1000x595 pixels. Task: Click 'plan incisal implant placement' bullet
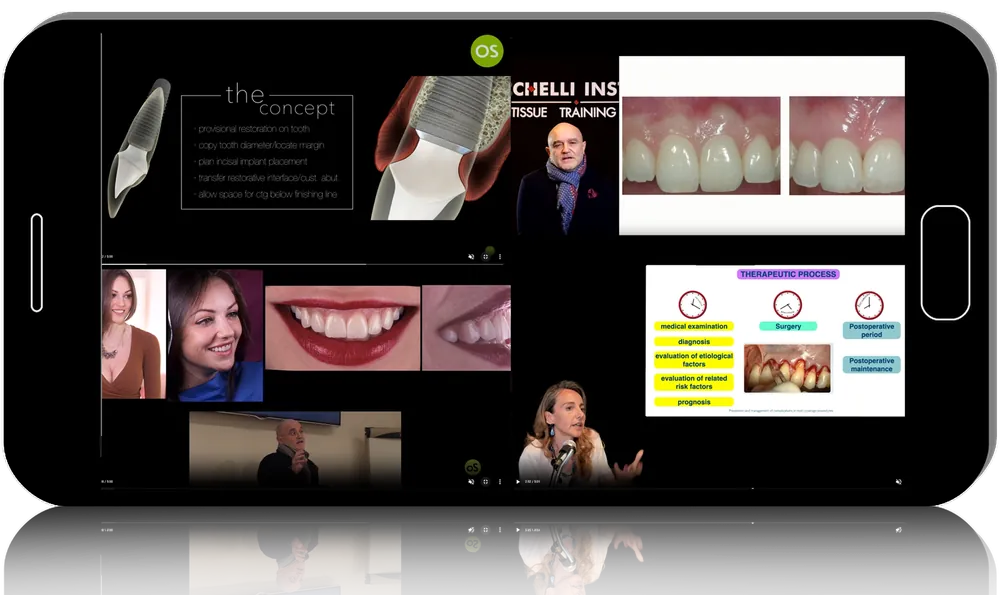[251, 162]
